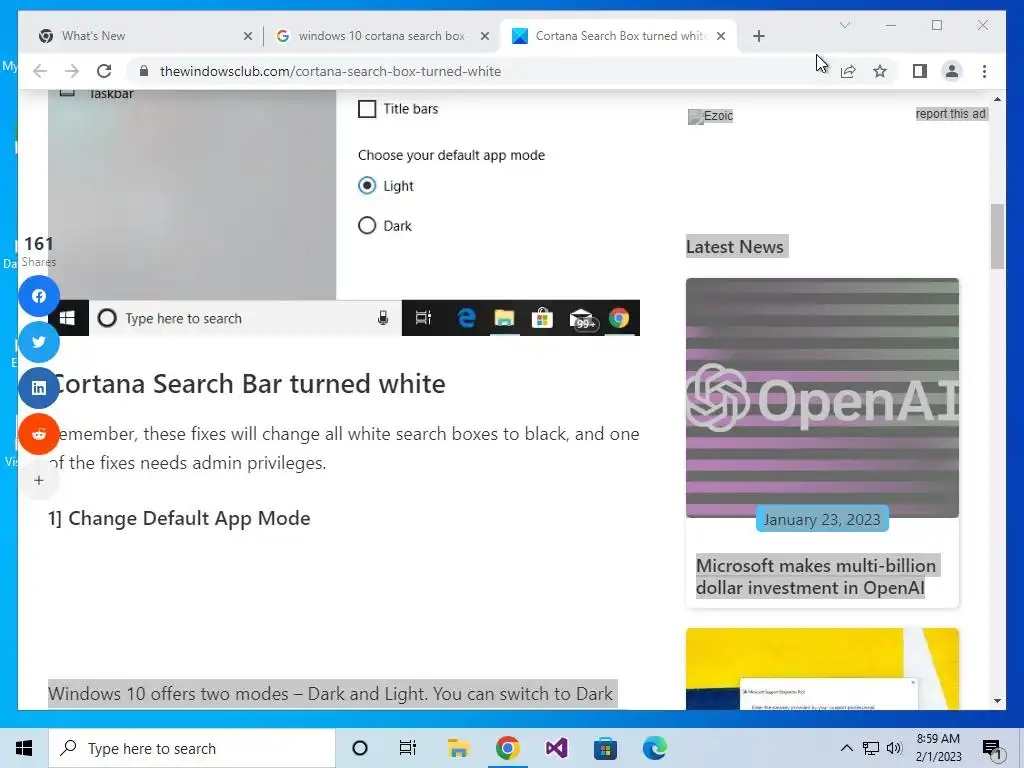Viewport: 1024px width, 768px height.
Task: Share article on Reddit
Action: 39,434
